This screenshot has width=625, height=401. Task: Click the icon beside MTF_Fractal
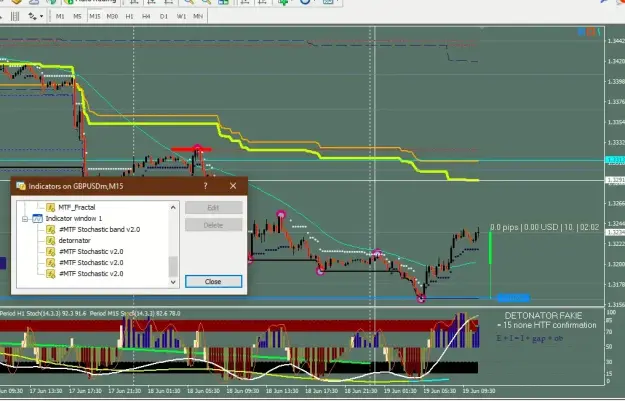pyautogui.click(x=50, y=207)
